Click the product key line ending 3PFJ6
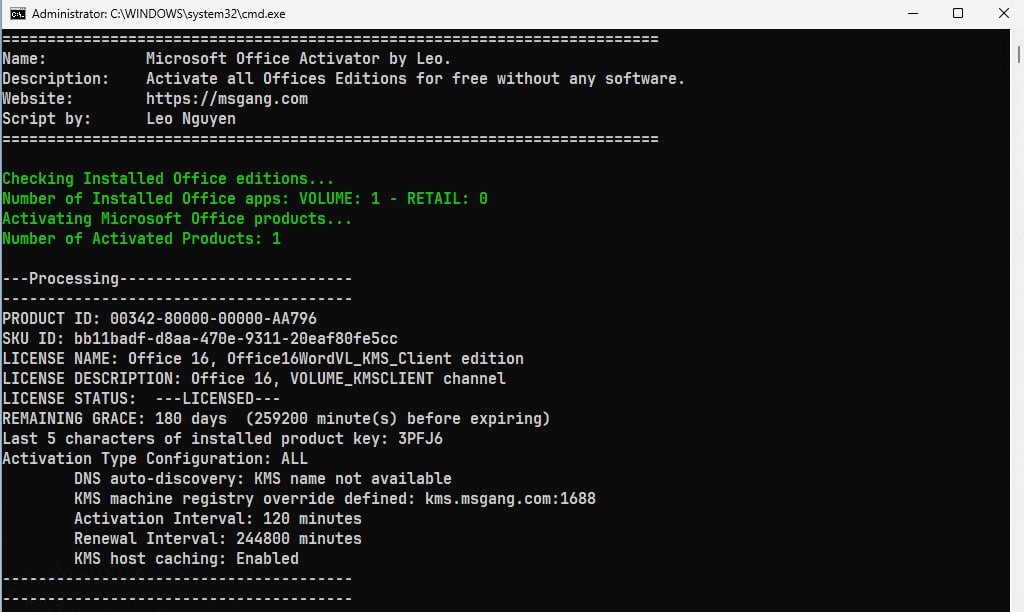This screenshot has width=1024, height=612. pos(222,439)
